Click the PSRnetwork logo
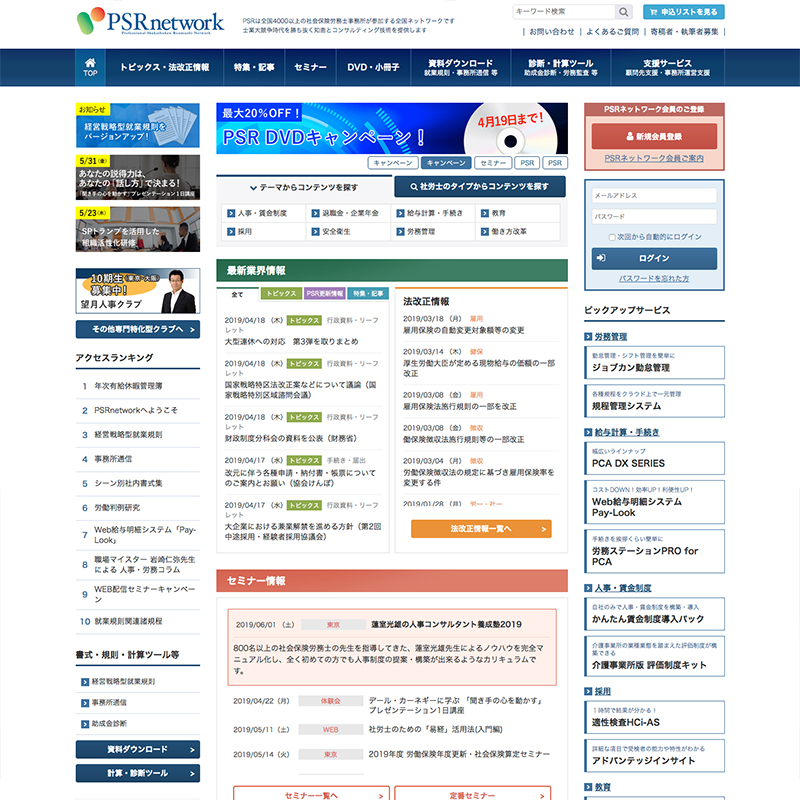800x800 pixels. click(x=150, y=21)
